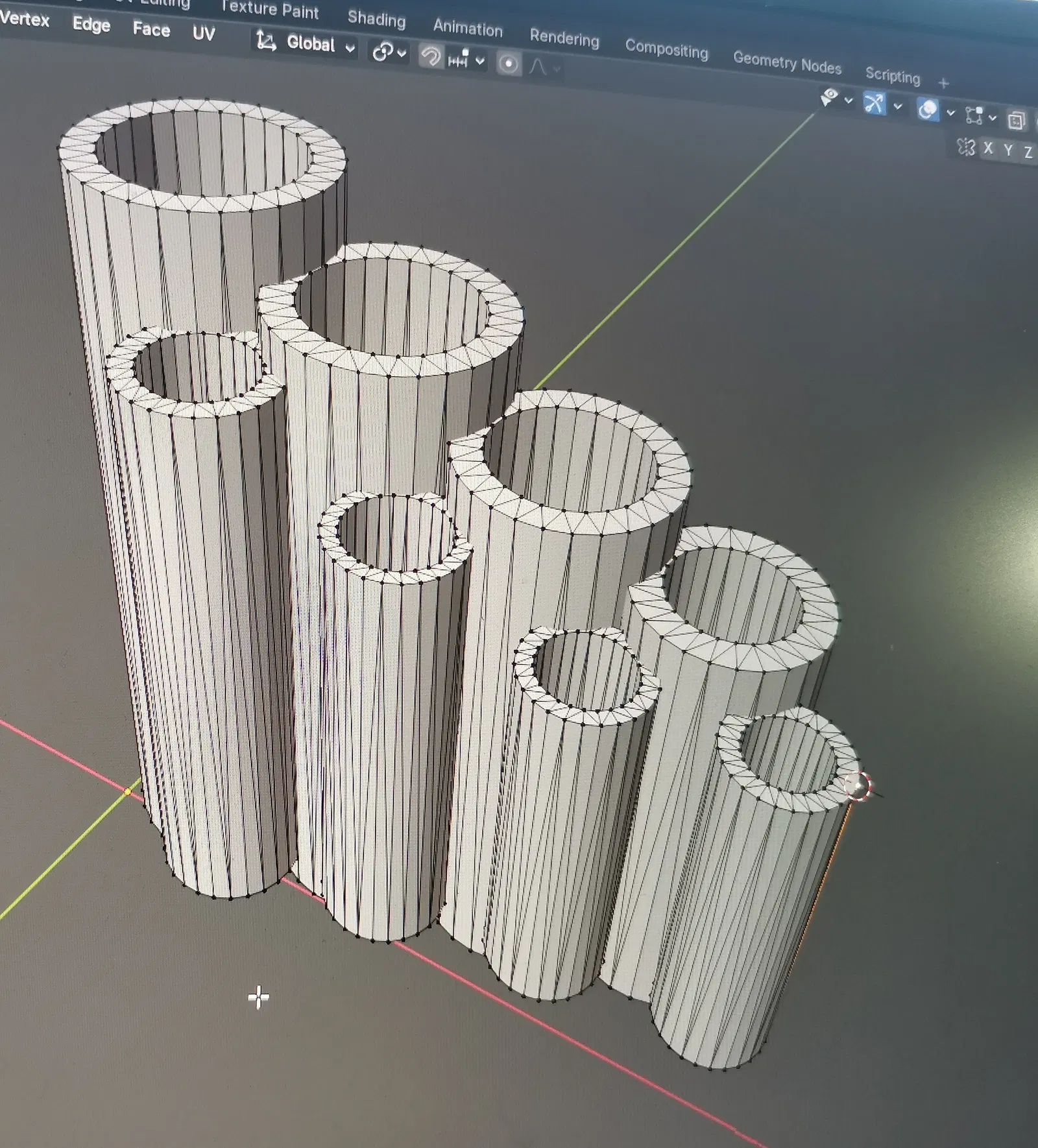1038x1148 pixels.
Task: Toggle viewport overlays
Action: click(927, 110)
